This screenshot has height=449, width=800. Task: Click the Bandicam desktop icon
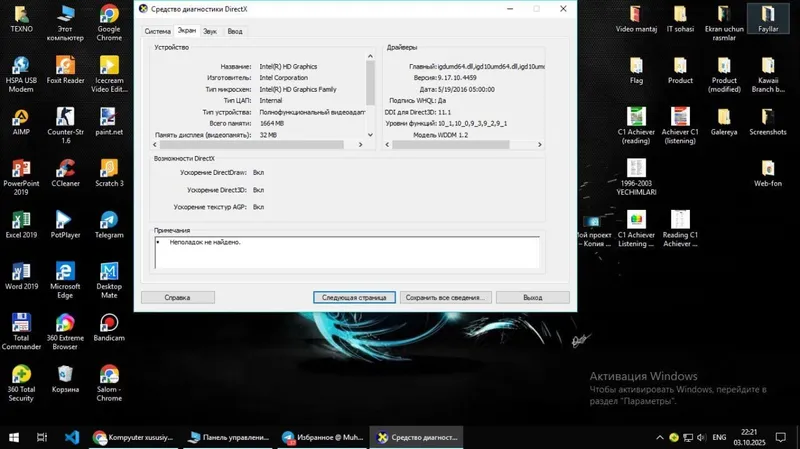pos(109,327)
